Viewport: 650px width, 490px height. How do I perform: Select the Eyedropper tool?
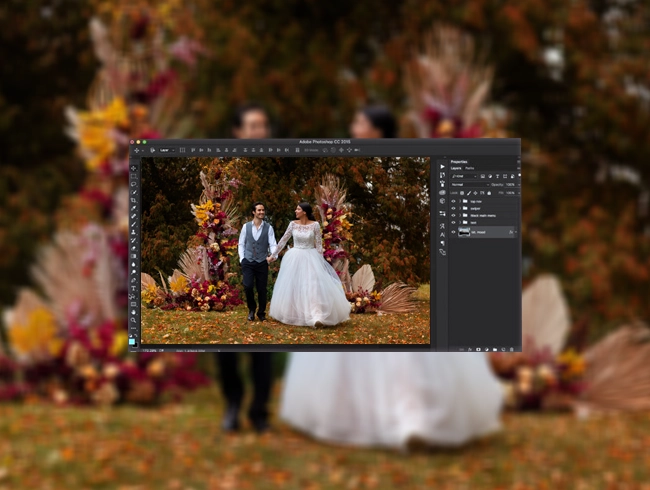pos(133,208)
